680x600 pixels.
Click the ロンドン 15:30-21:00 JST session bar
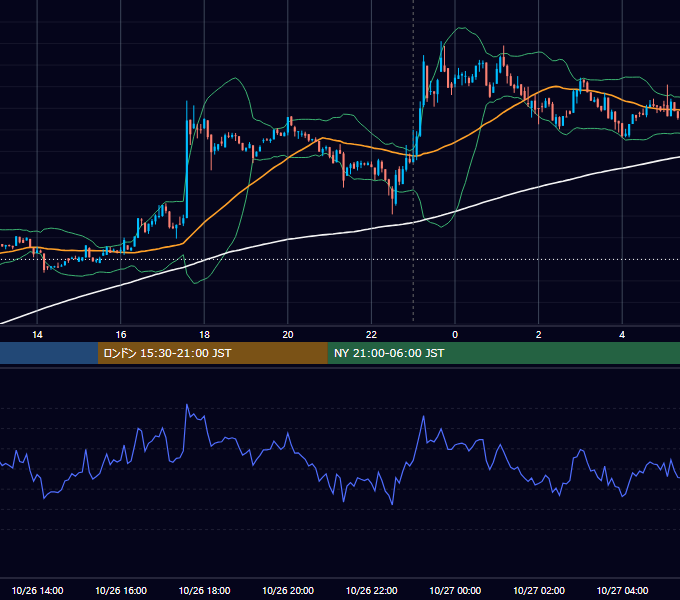click(212, 353)
